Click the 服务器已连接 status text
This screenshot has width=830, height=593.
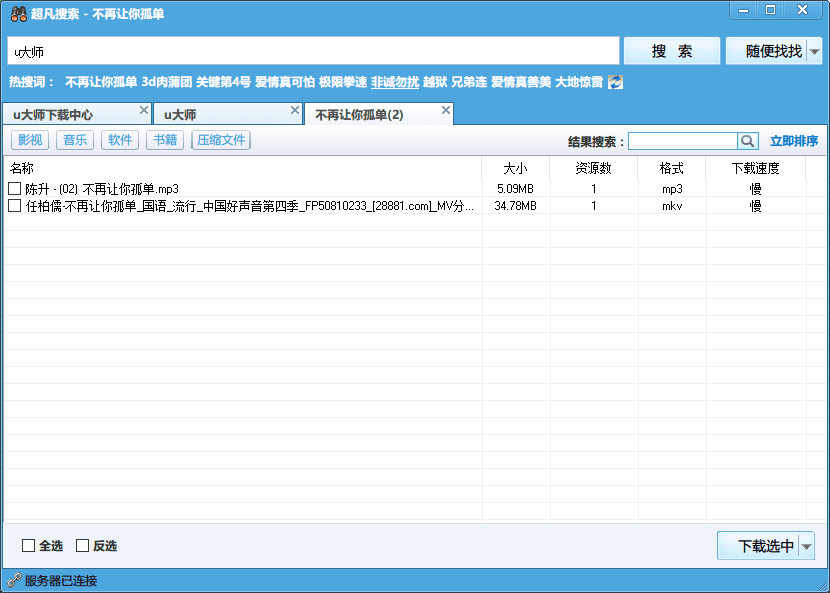pos(61,580)
